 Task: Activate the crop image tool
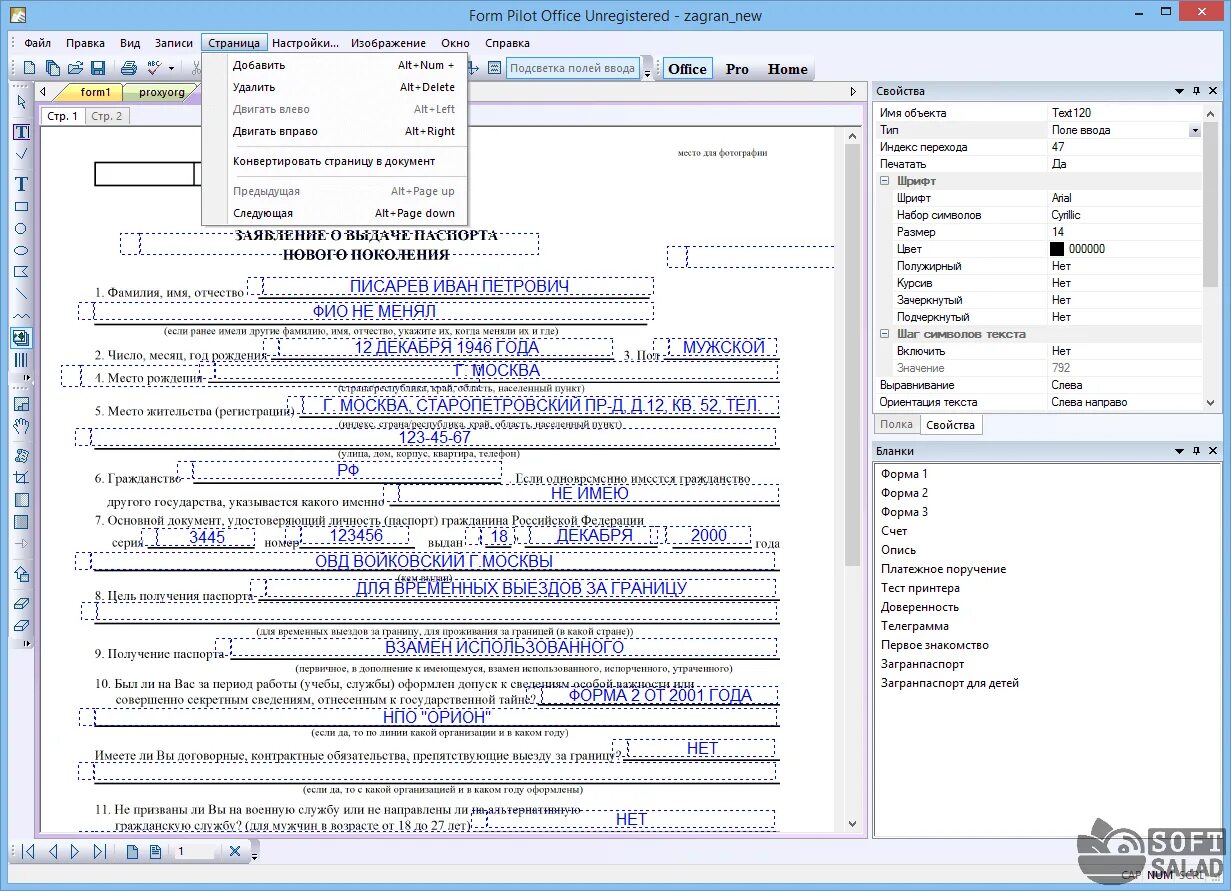tap(21, 478)
